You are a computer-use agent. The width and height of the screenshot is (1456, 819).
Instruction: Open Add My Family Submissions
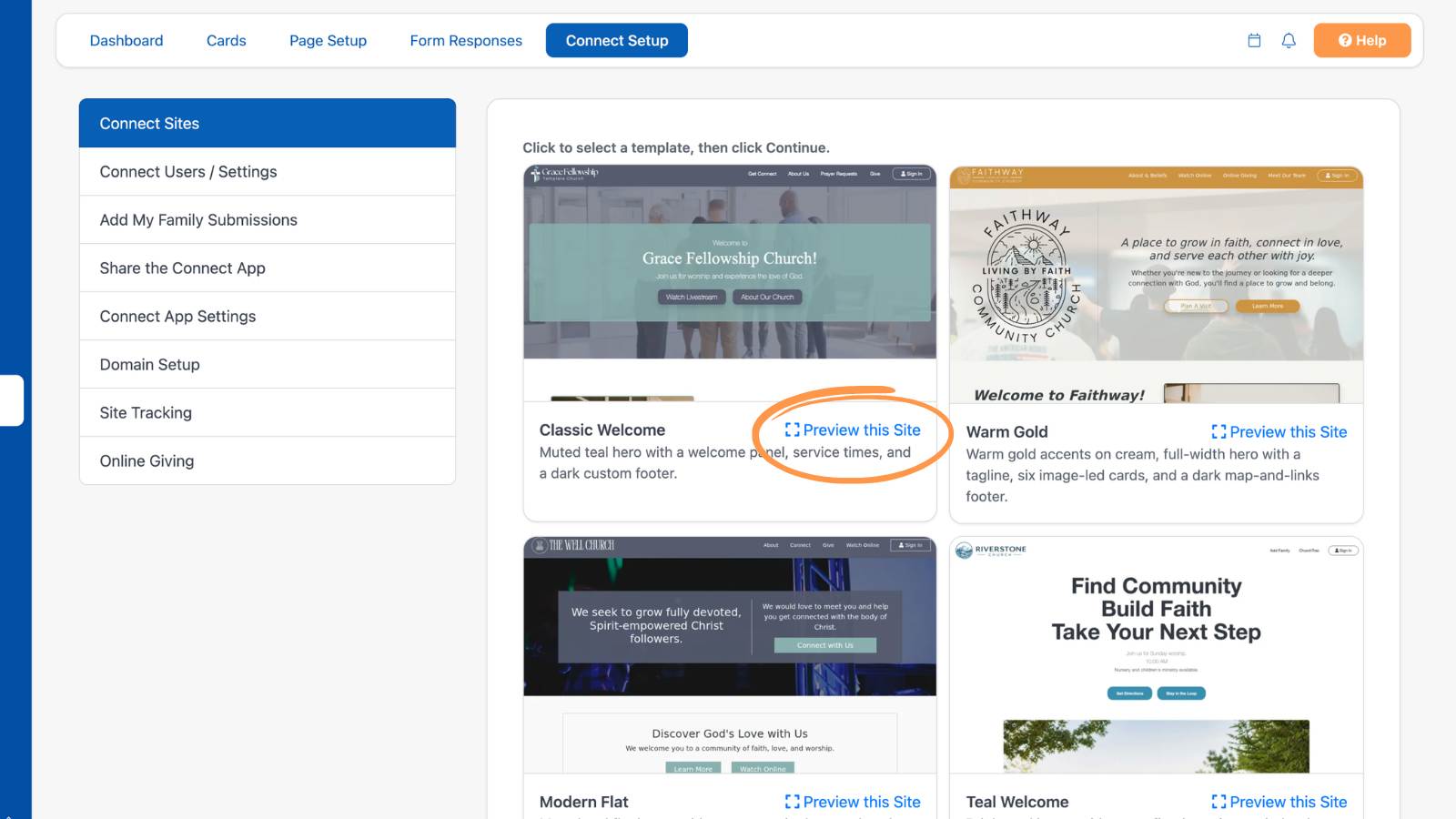pyautogui.click(x=268, y=219)
